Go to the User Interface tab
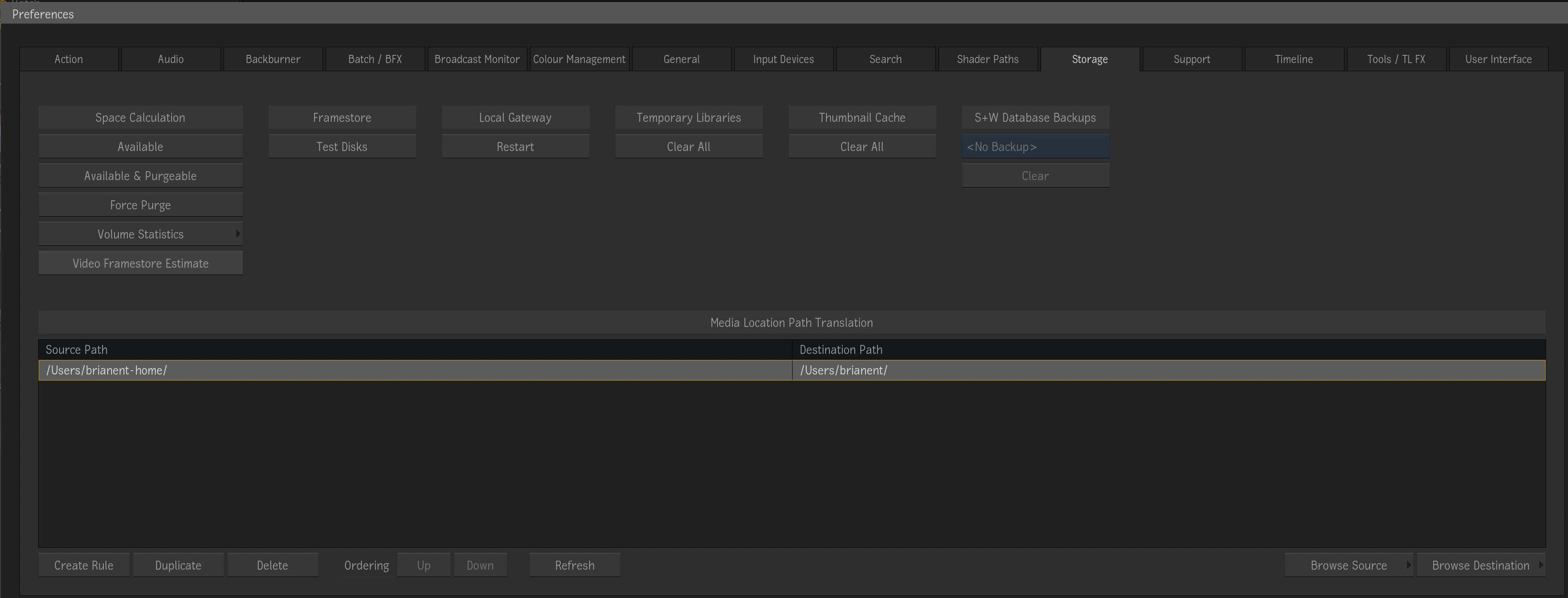The image size is (1568, 598). point(1498,59)
